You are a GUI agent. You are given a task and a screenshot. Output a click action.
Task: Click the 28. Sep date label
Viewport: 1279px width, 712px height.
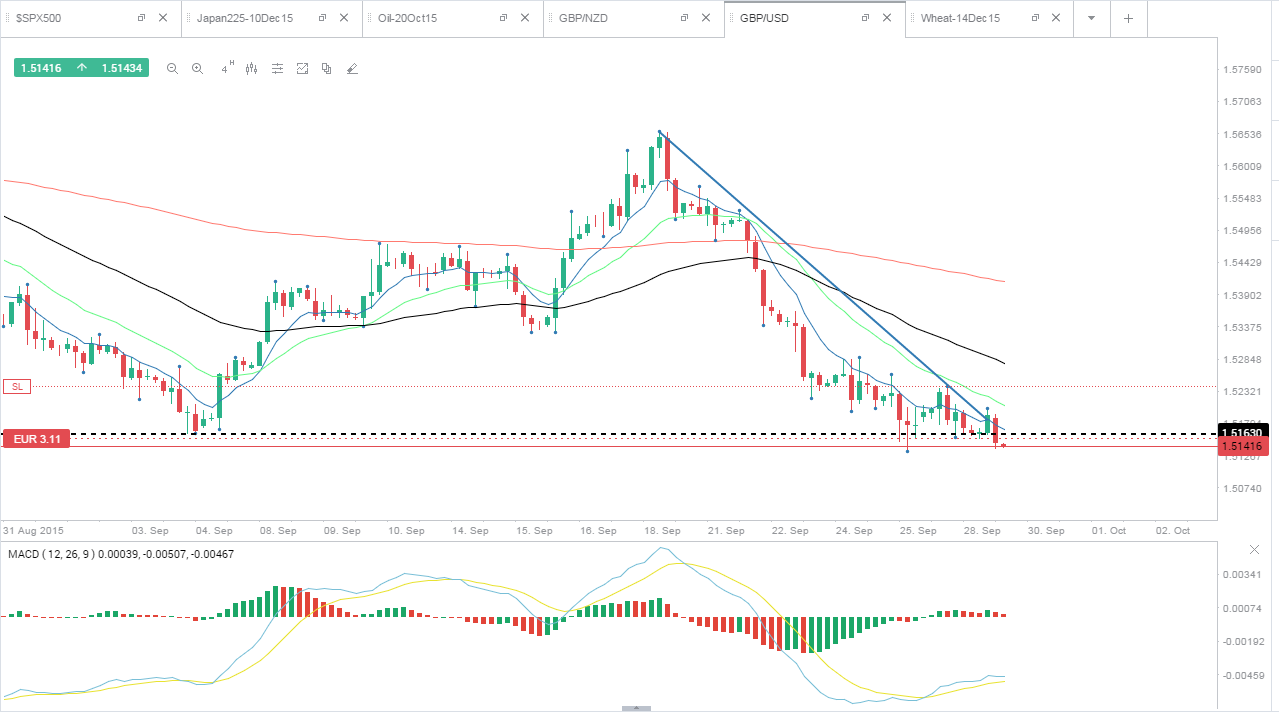983,530
